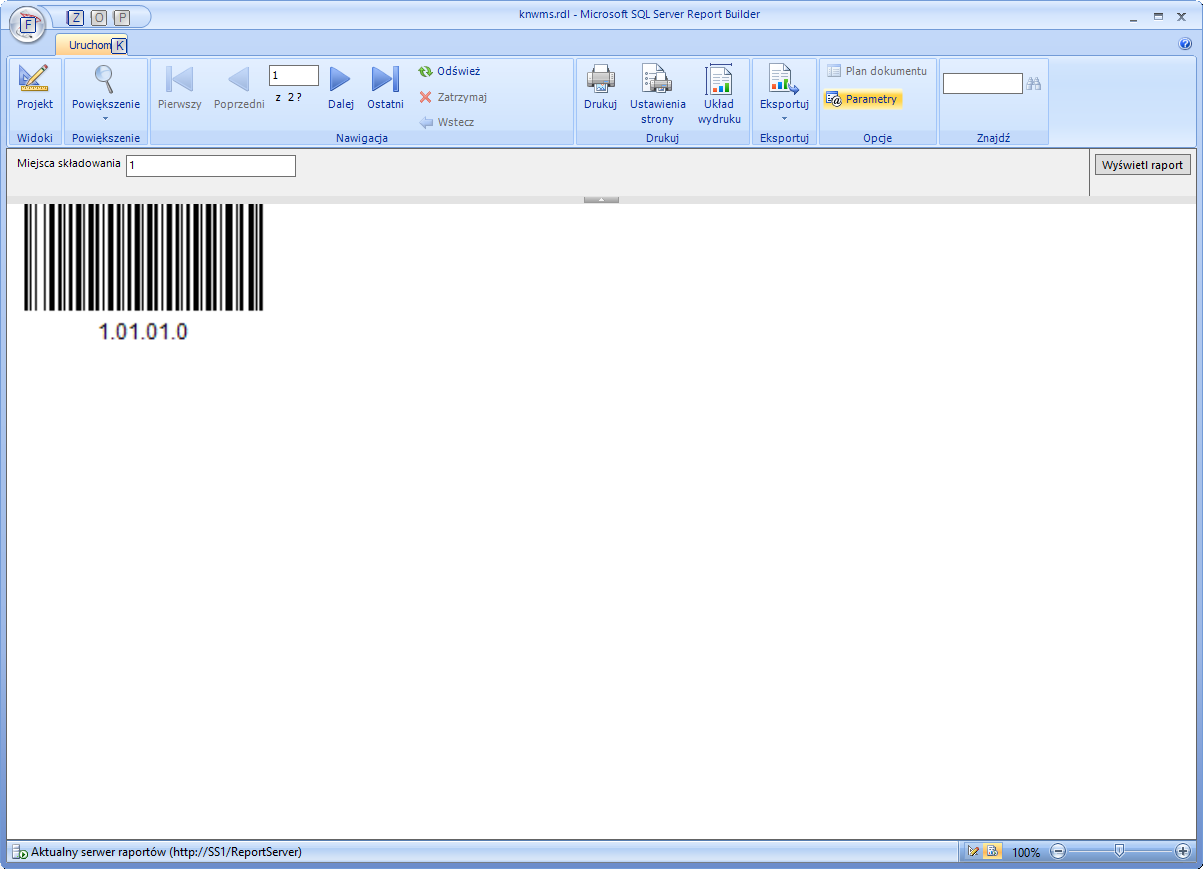Click the O quick access button

pos(99,18)
